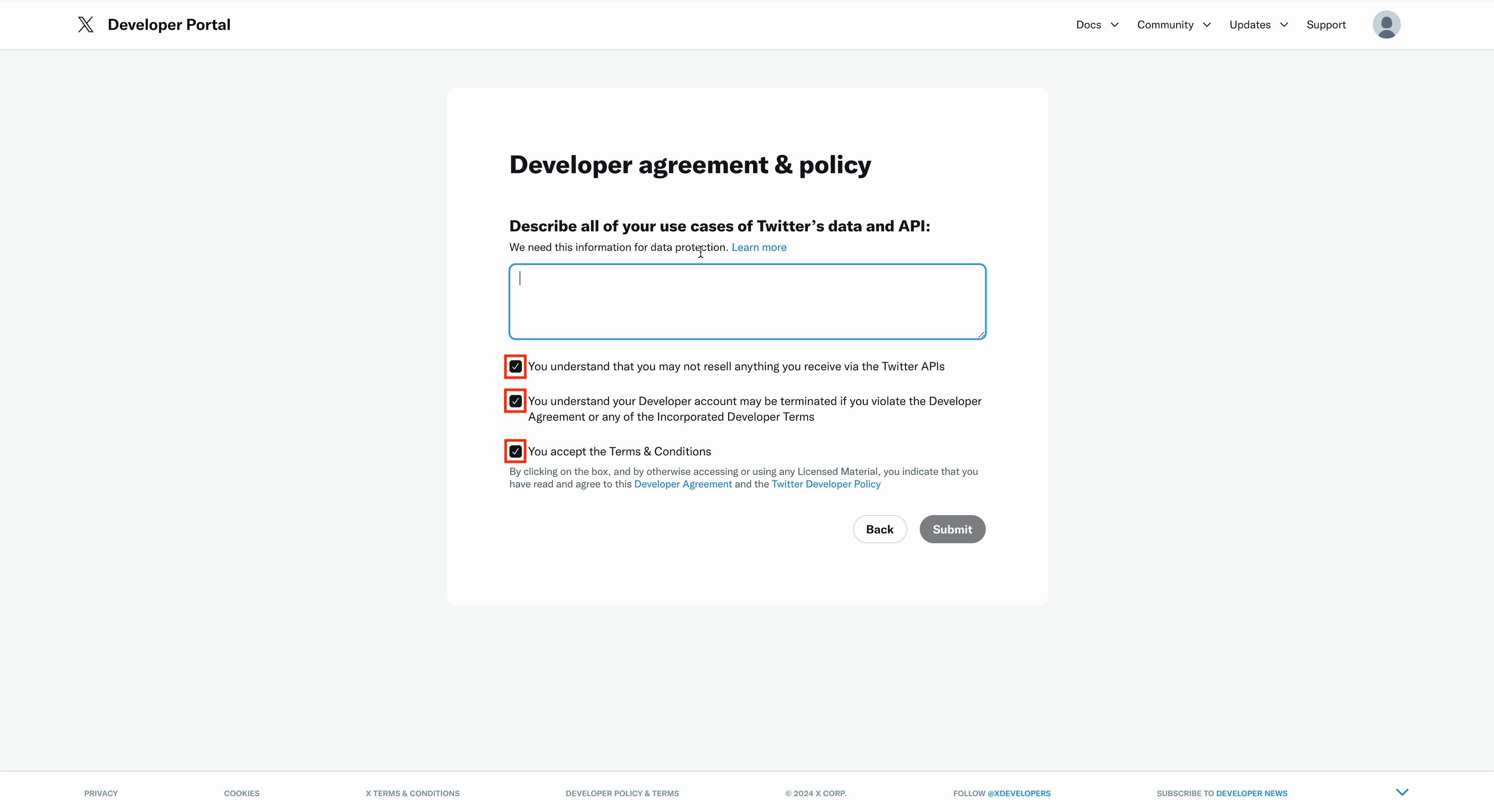This screenshot has width=1494, height=812.
Task: Click the X logo in the top left
Action: 85,25
